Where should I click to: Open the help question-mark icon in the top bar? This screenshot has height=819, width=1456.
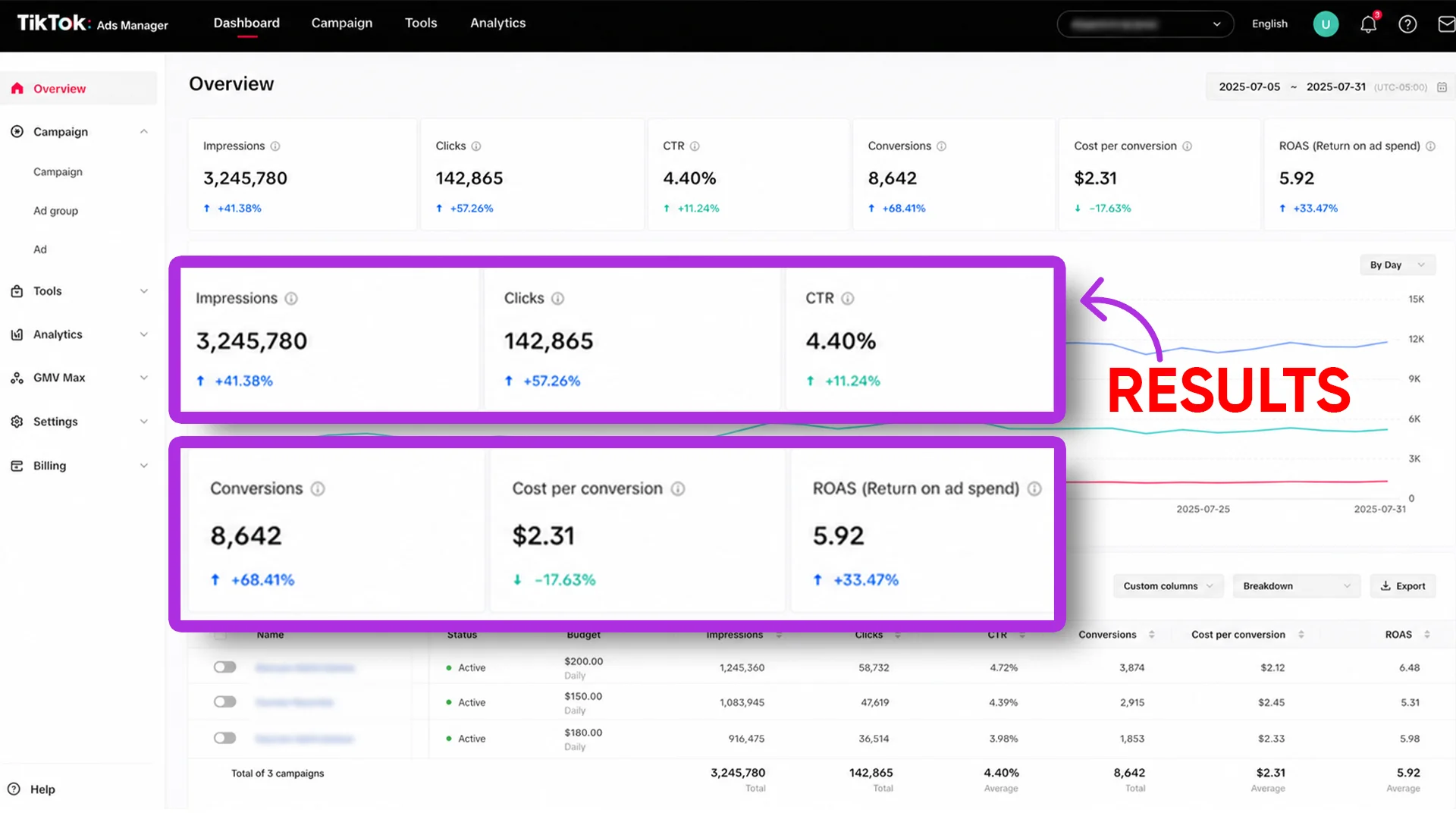pos(1407,24)
